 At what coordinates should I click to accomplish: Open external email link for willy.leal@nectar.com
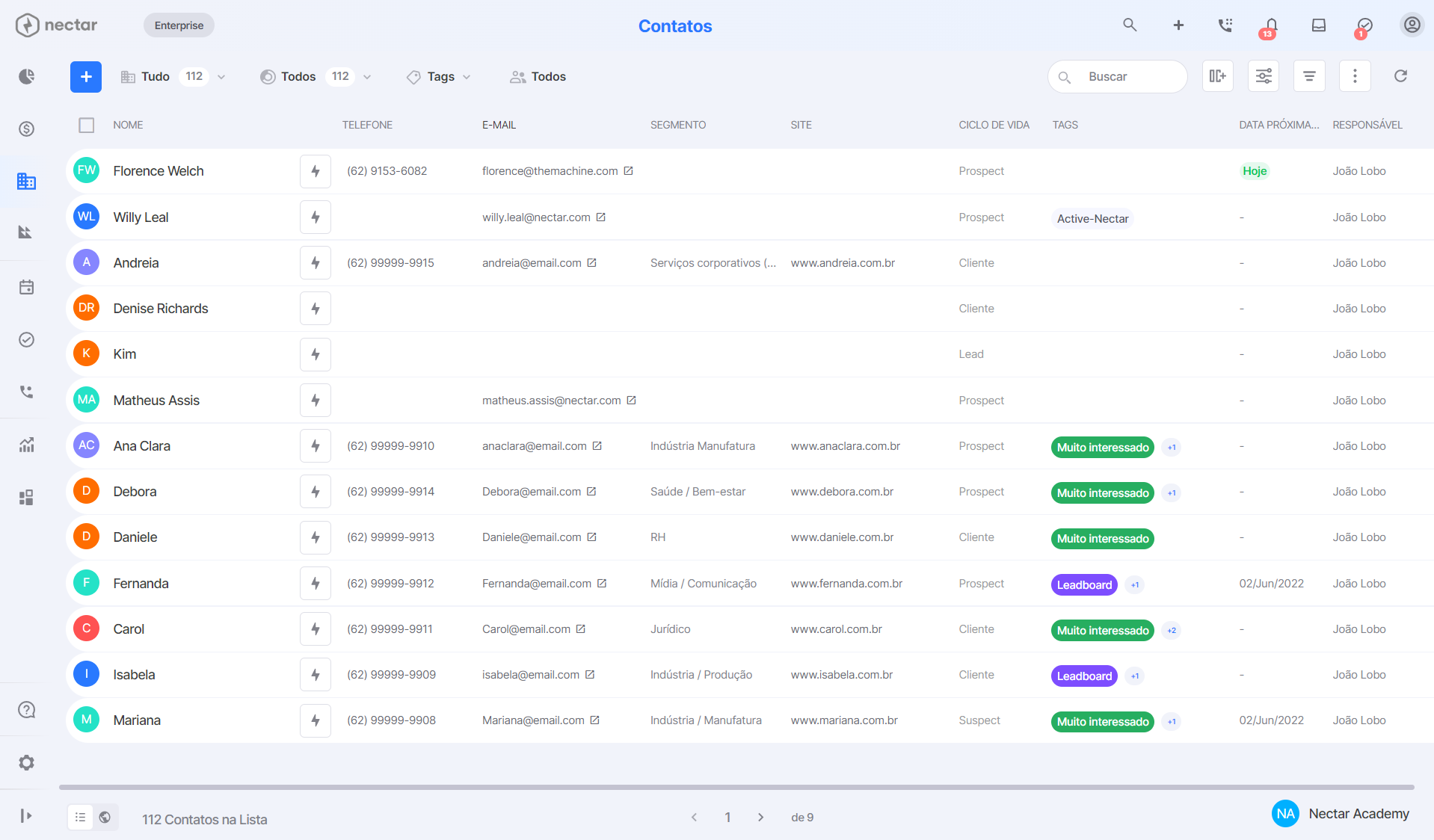tap(601, 217)
